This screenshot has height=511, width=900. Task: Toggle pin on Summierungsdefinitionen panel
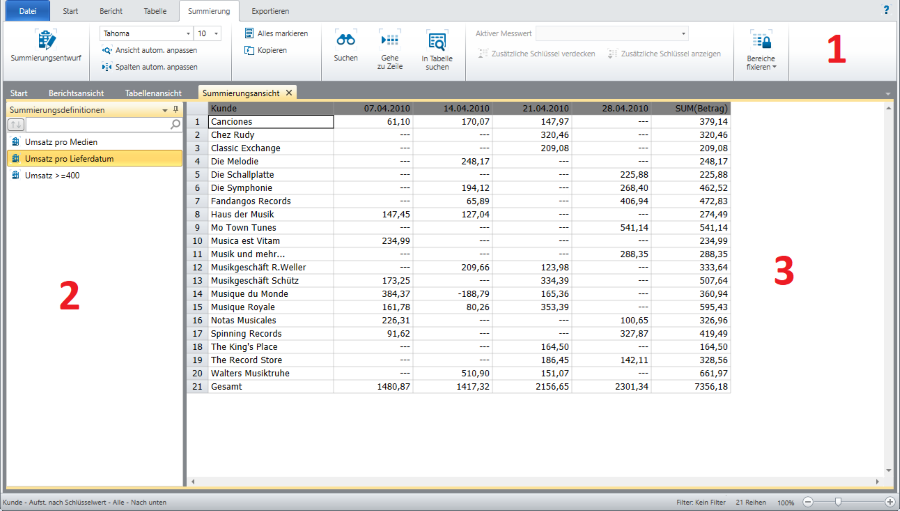176,109
